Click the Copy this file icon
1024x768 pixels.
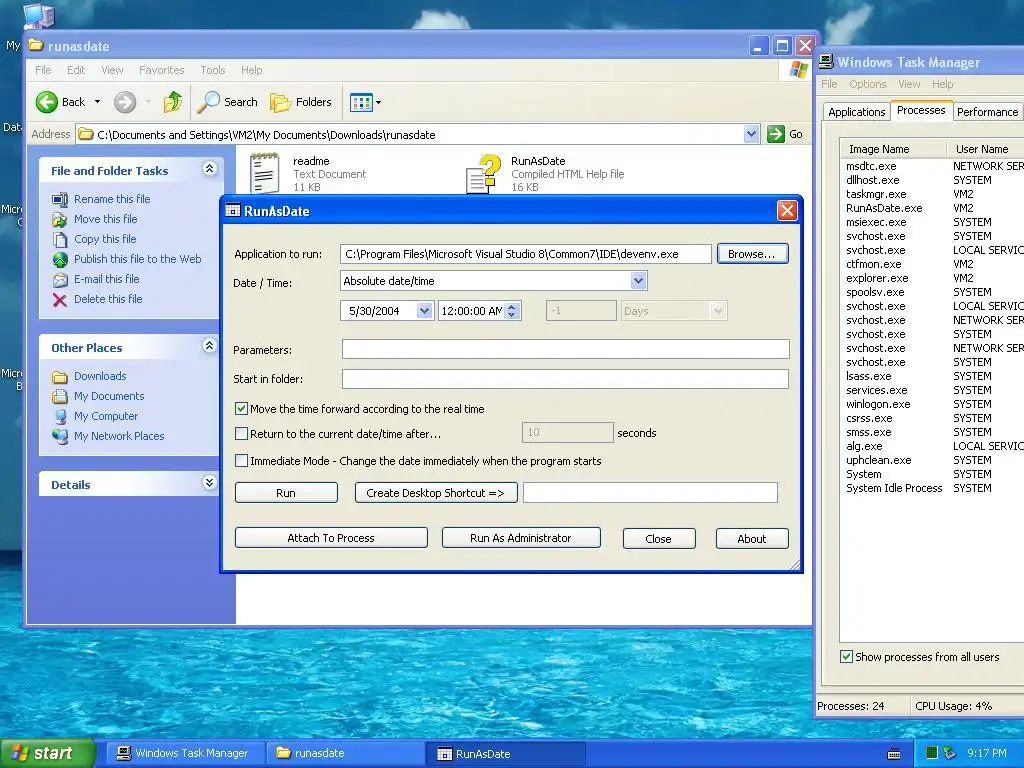(59, 239)
